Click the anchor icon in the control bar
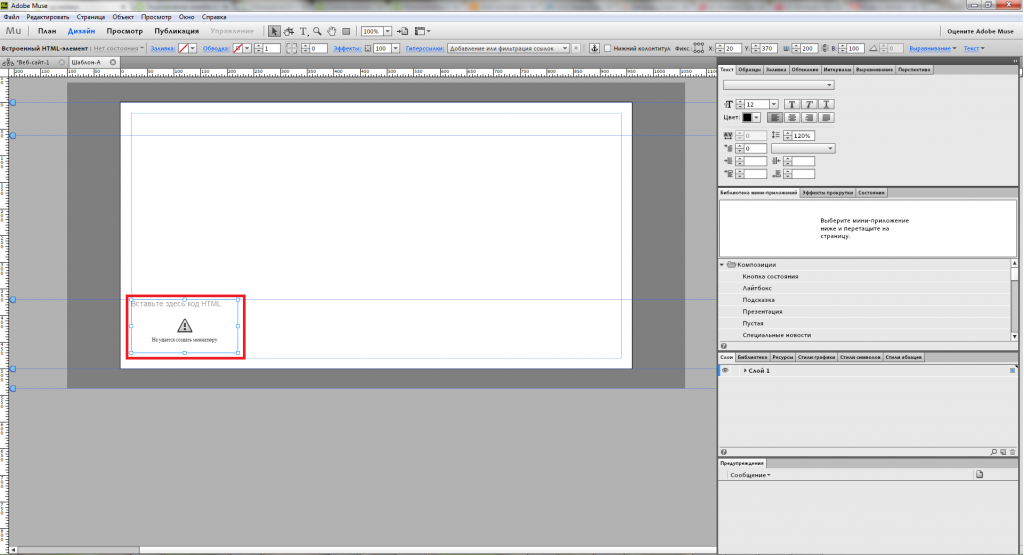The image size is (1024, 555). point(593,48)
